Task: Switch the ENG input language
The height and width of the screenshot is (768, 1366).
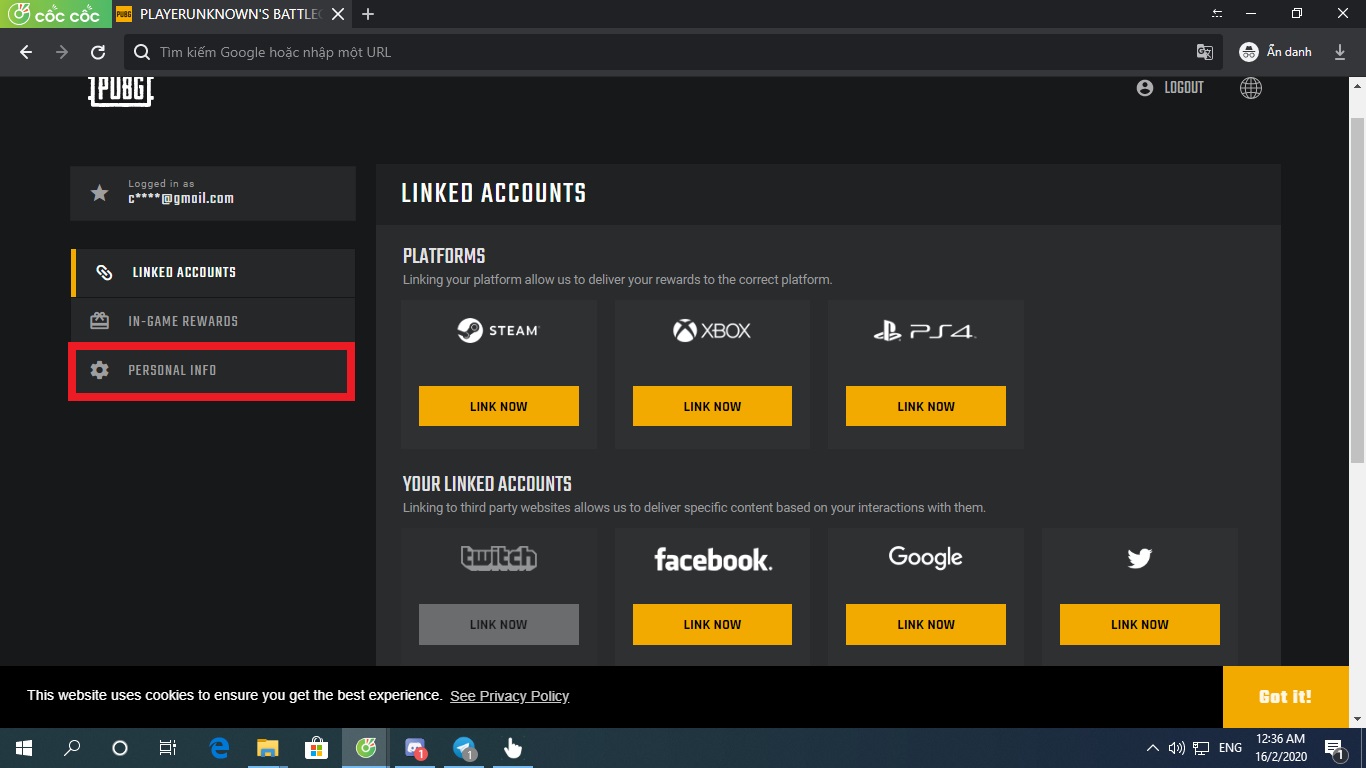Action: click(1231, 748)
